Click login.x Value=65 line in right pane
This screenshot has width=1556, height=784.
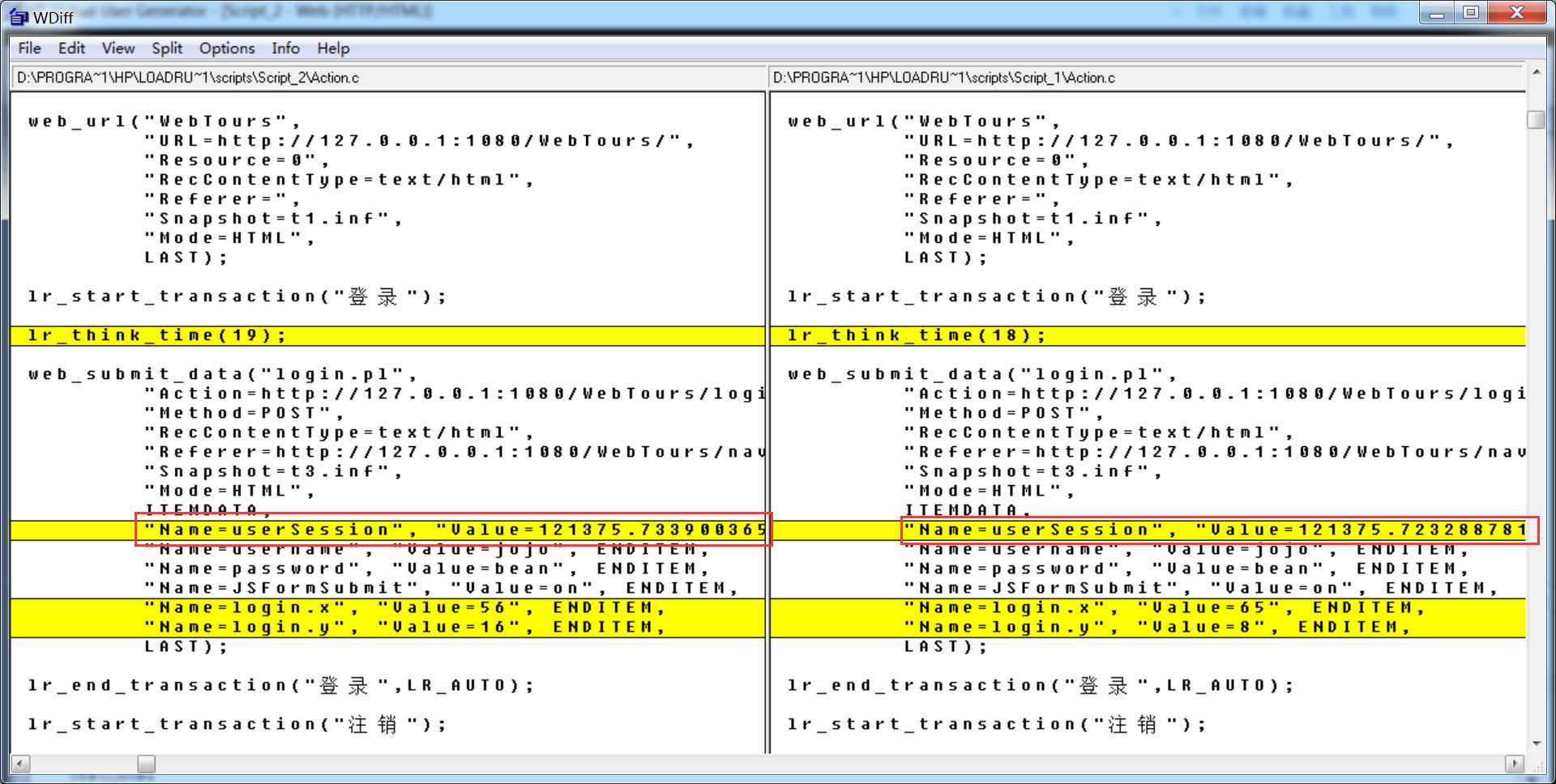(1165, 607)
